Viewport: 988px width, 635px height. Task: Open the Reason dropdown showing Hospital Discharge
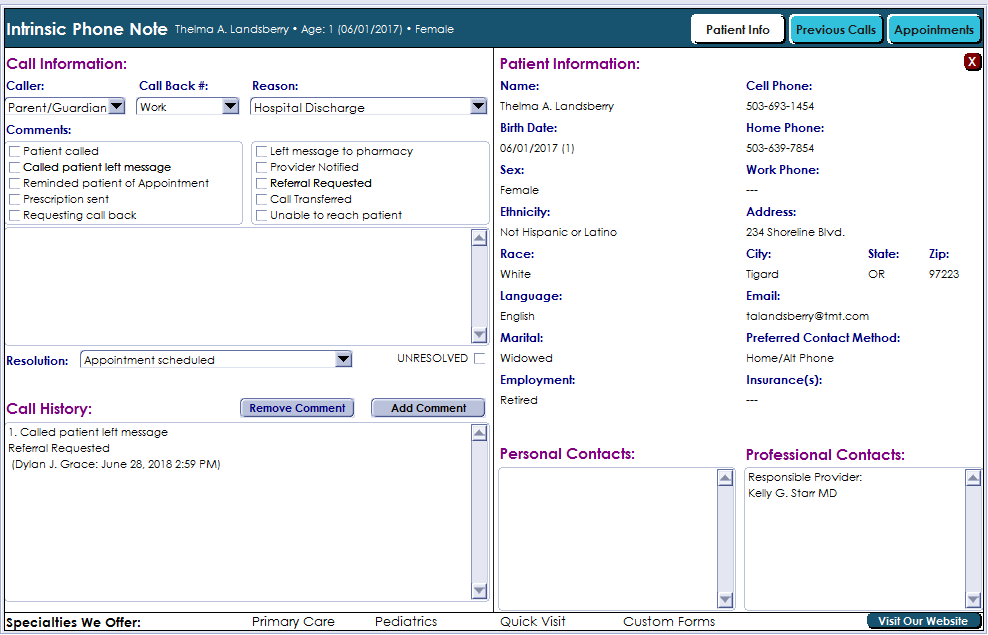point(477,107)
